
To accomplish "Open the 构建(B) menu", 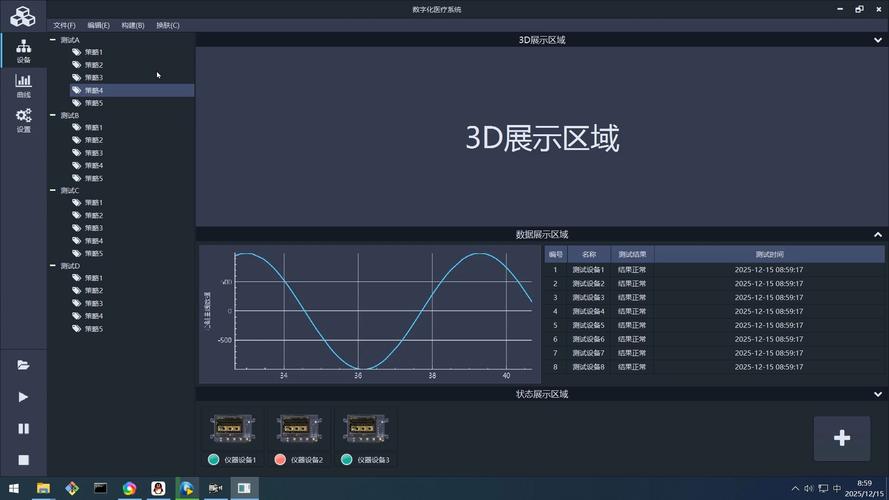I will coord(133,25).
